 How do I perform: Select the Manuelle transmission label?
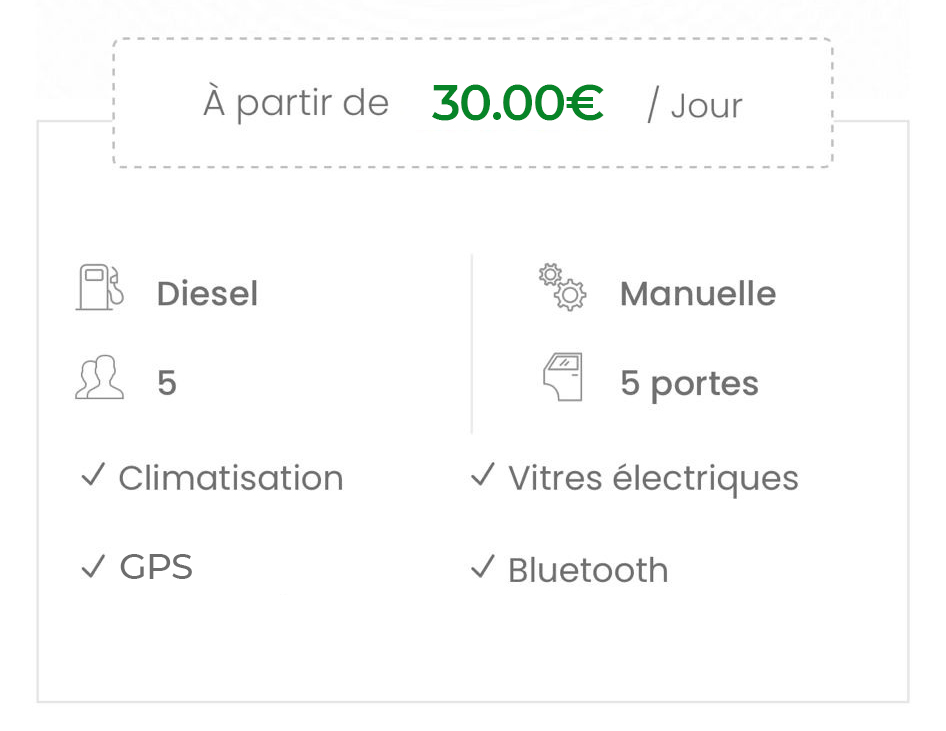click(x=698, y=294)
